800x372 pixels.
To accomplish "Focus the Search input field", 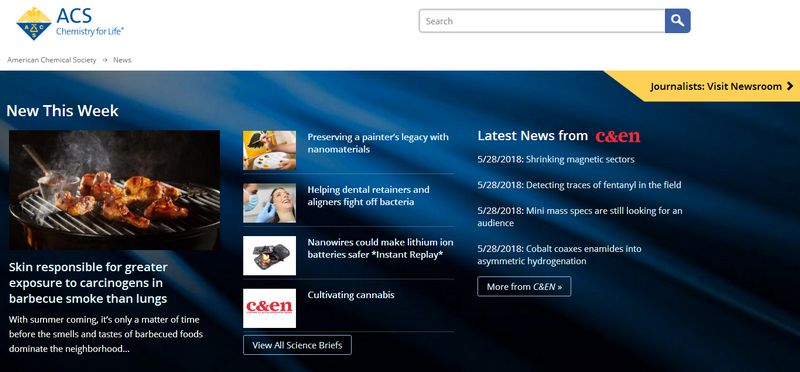I will (542, 21).
